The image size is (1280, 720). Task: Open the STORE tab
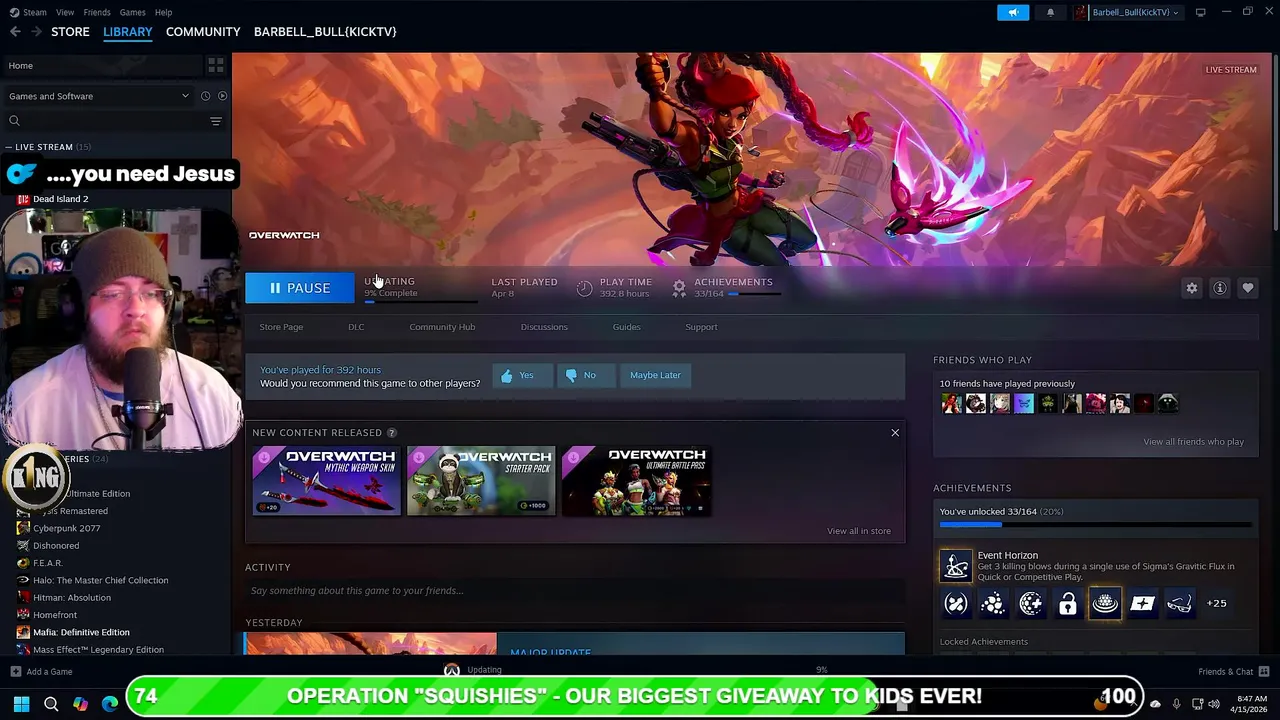[70, 32]
